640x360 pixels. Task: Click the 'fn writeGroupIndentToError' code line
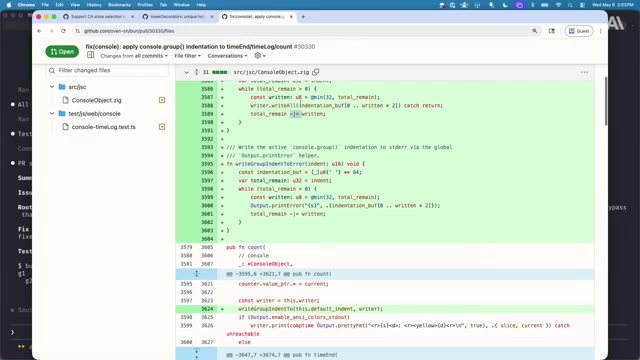pyautogui.click(x=296, y=164)
